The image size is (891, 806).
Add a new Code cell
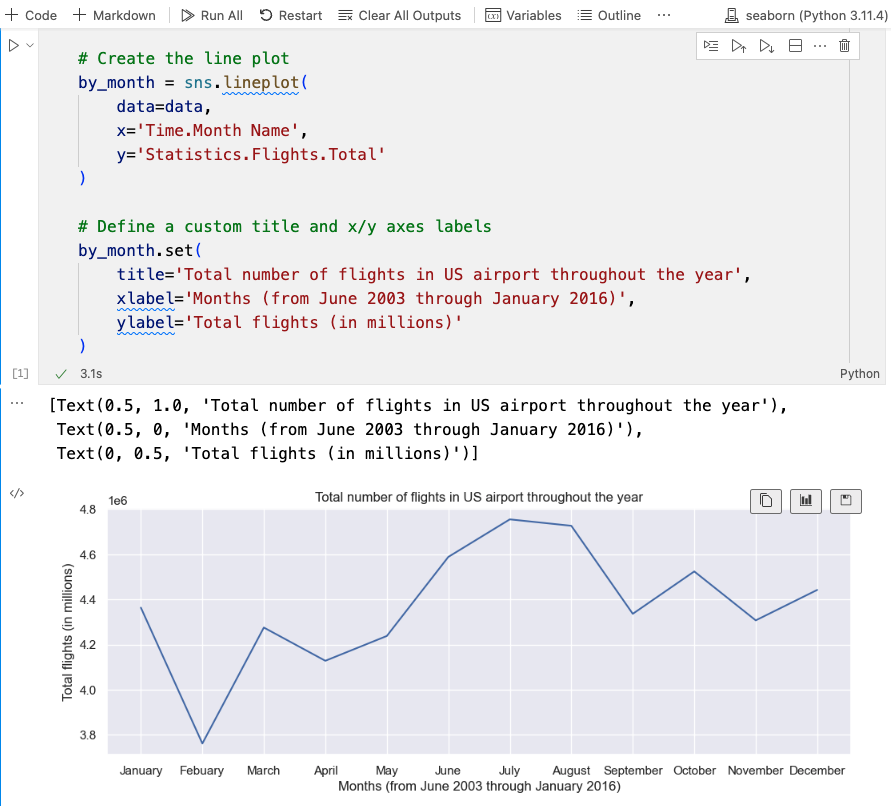coord(31,15)
